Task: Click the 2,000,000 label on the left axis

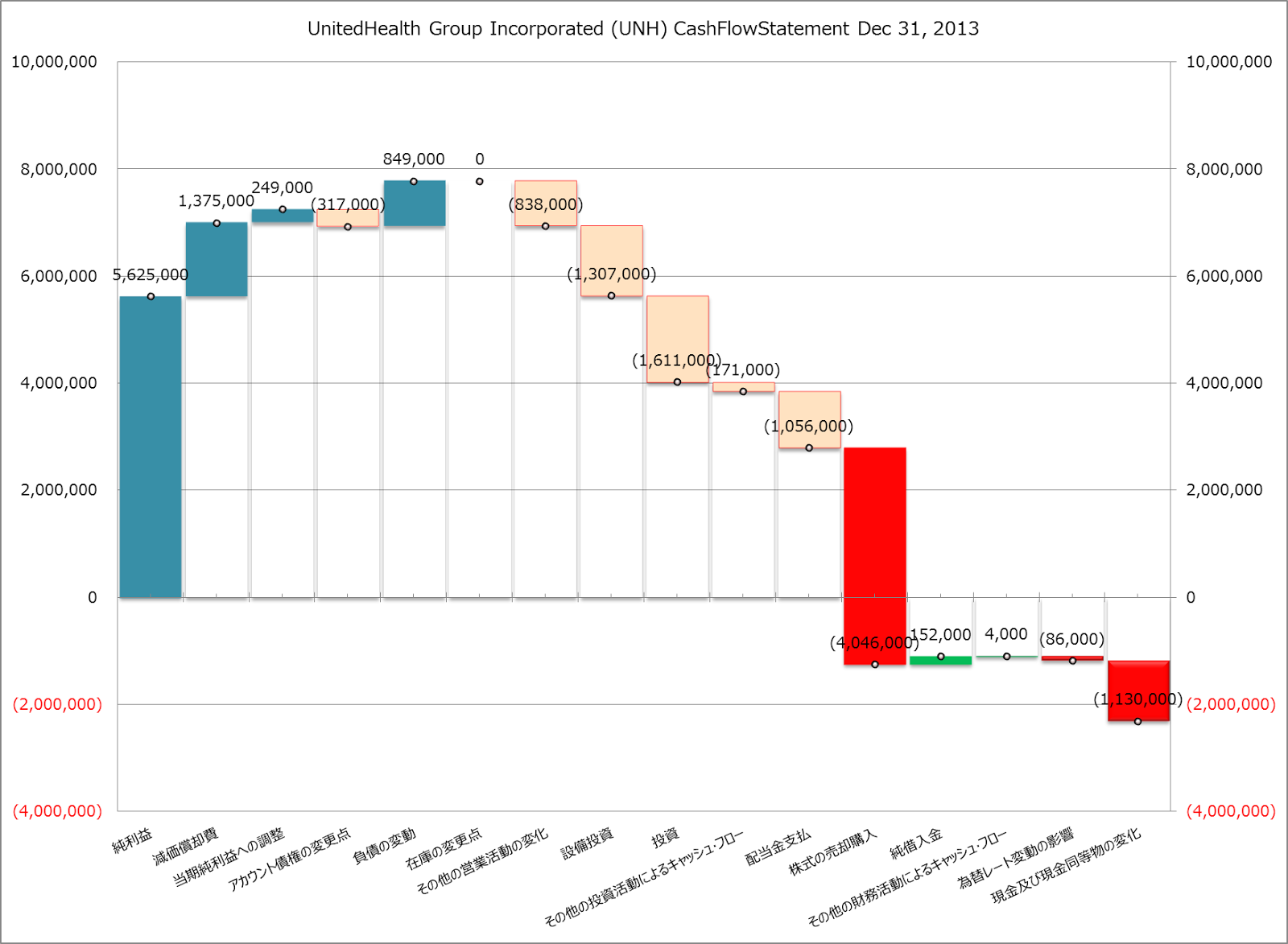Action: [59, 490]
